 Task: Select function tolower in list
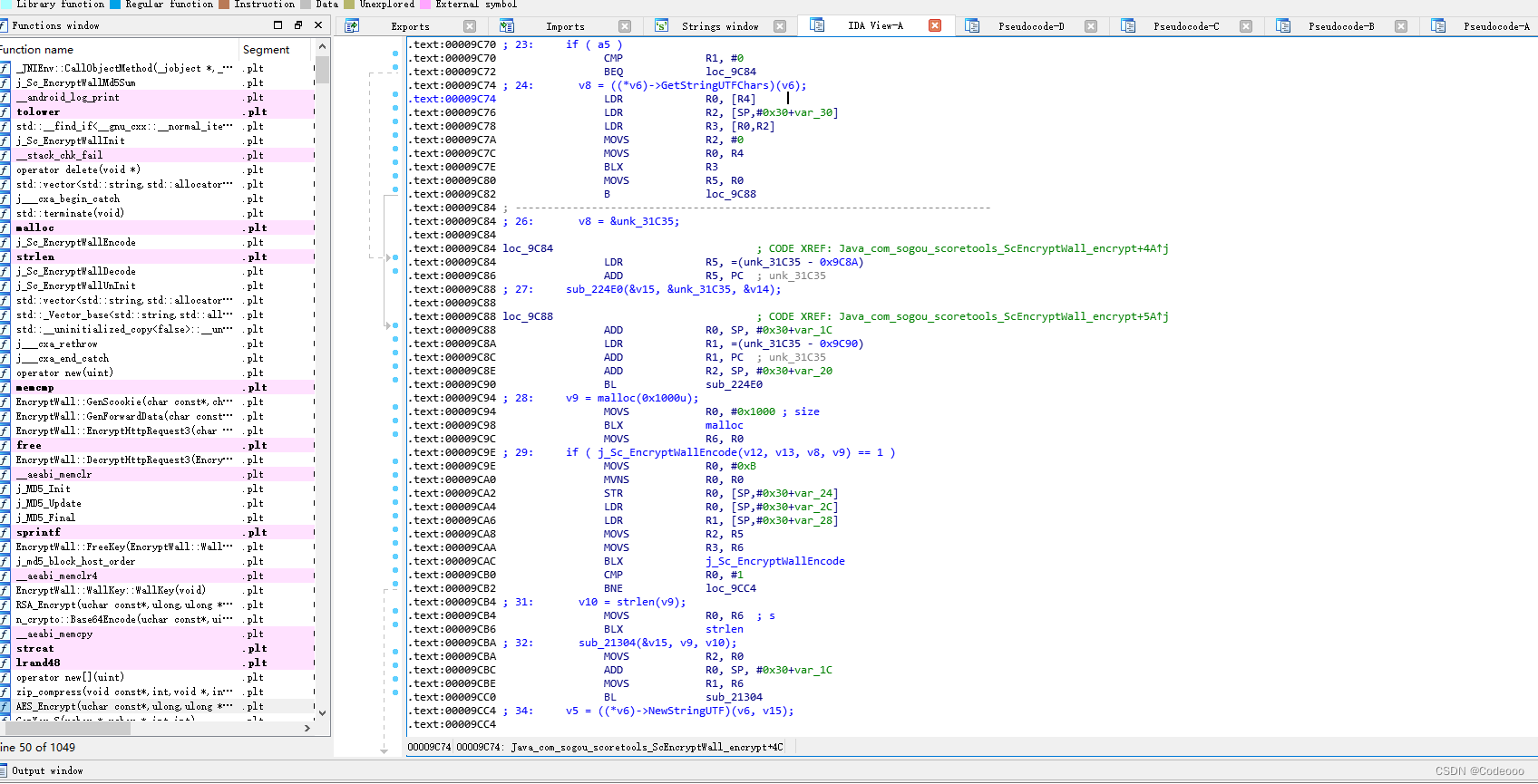[x=157, y=111]
